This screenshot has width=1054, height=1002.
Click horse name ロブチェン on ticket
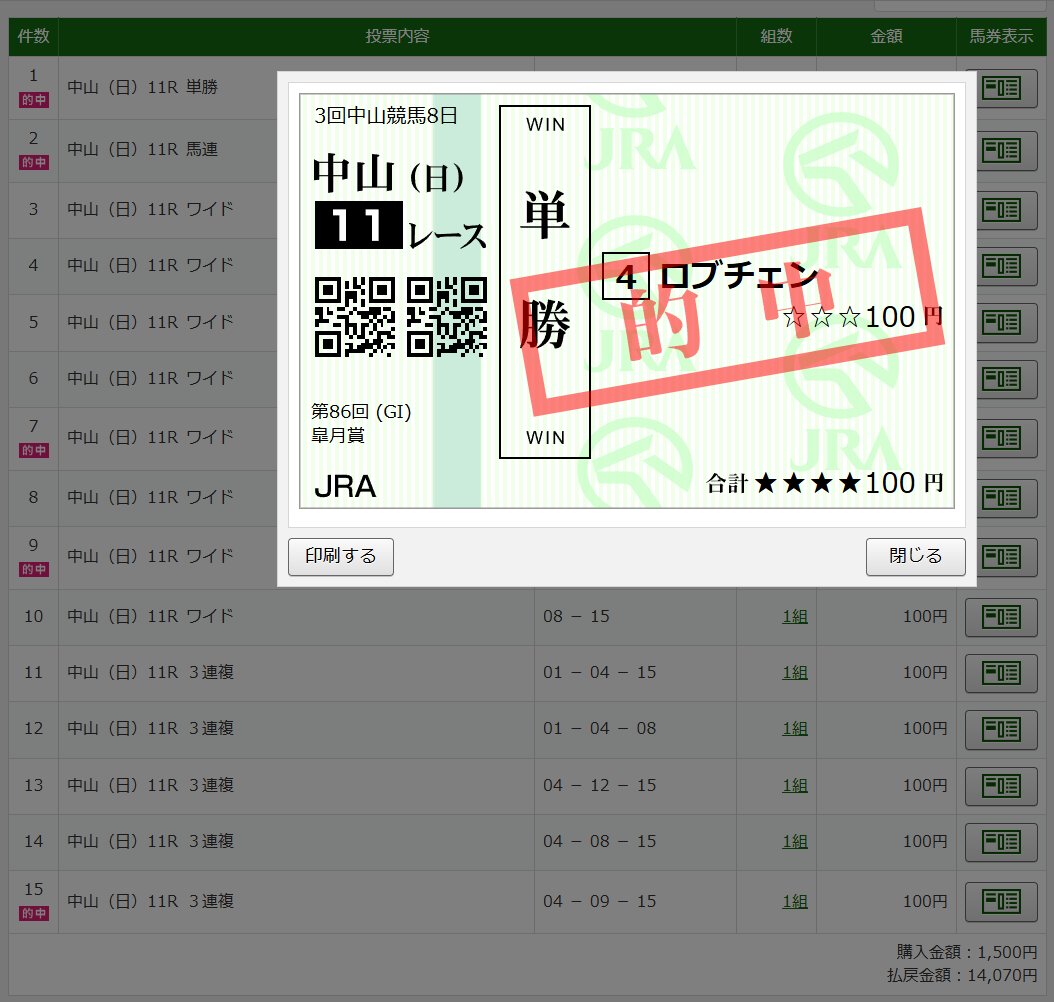pos(739,276)
